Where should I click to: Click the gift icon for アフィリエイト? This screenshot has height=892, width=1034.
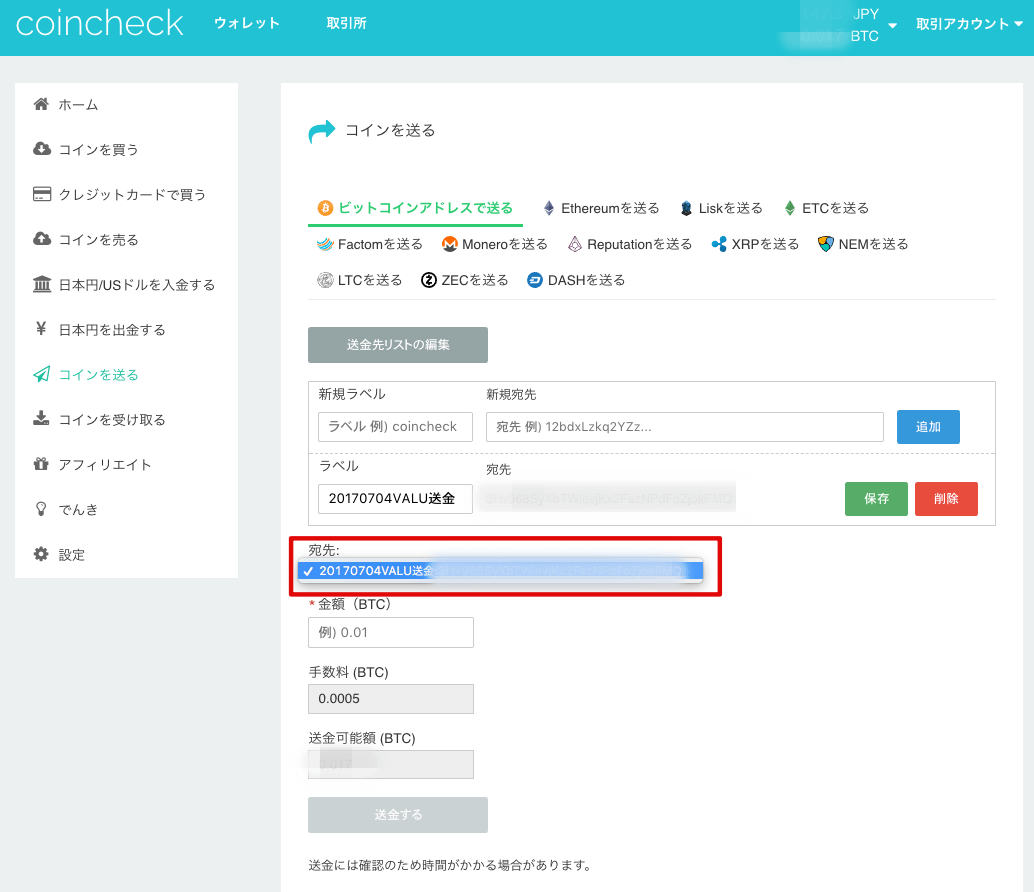[x=42, y=464]
